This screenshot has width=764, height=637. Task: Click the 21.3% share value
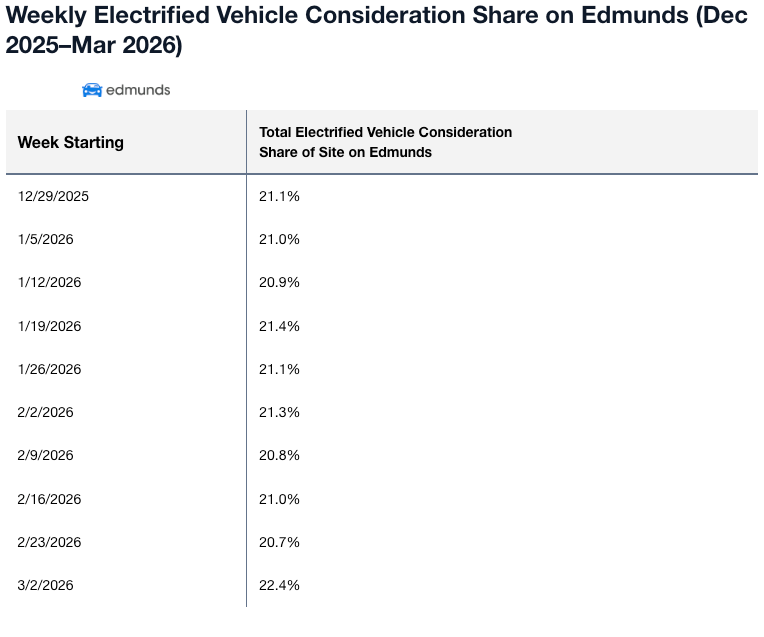[280, 412]
